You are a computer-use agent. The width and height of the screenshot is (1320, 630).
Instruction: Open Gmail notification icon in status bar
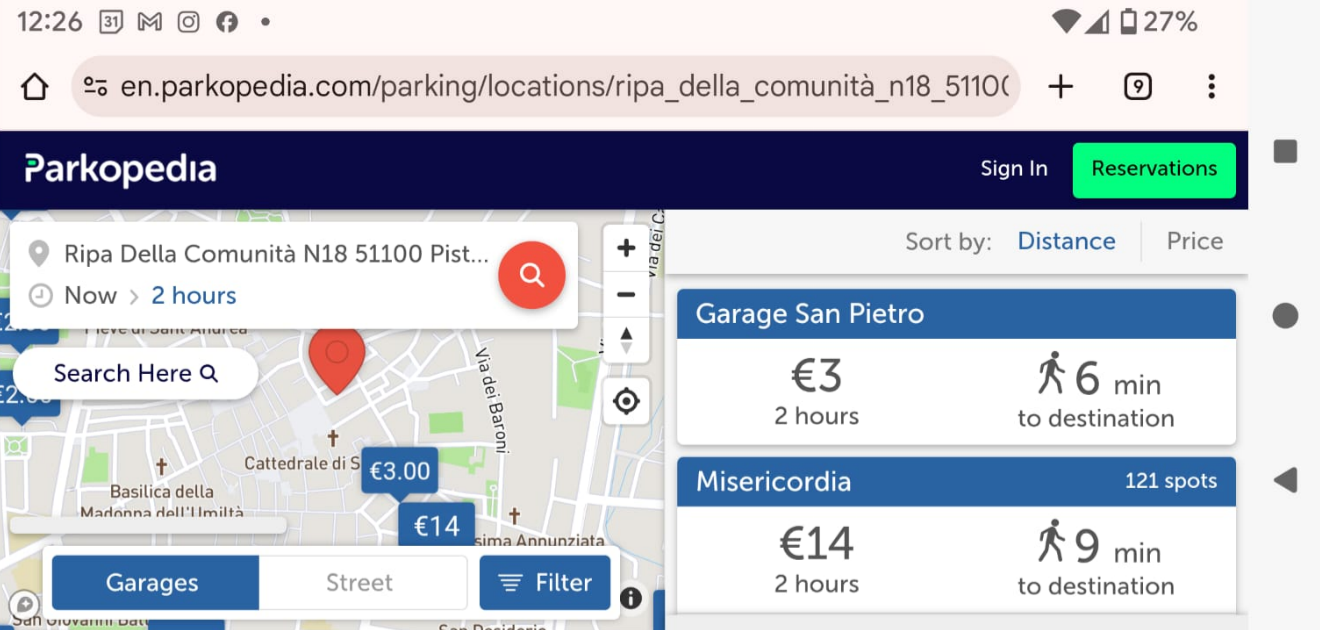(x=150, y=21)
